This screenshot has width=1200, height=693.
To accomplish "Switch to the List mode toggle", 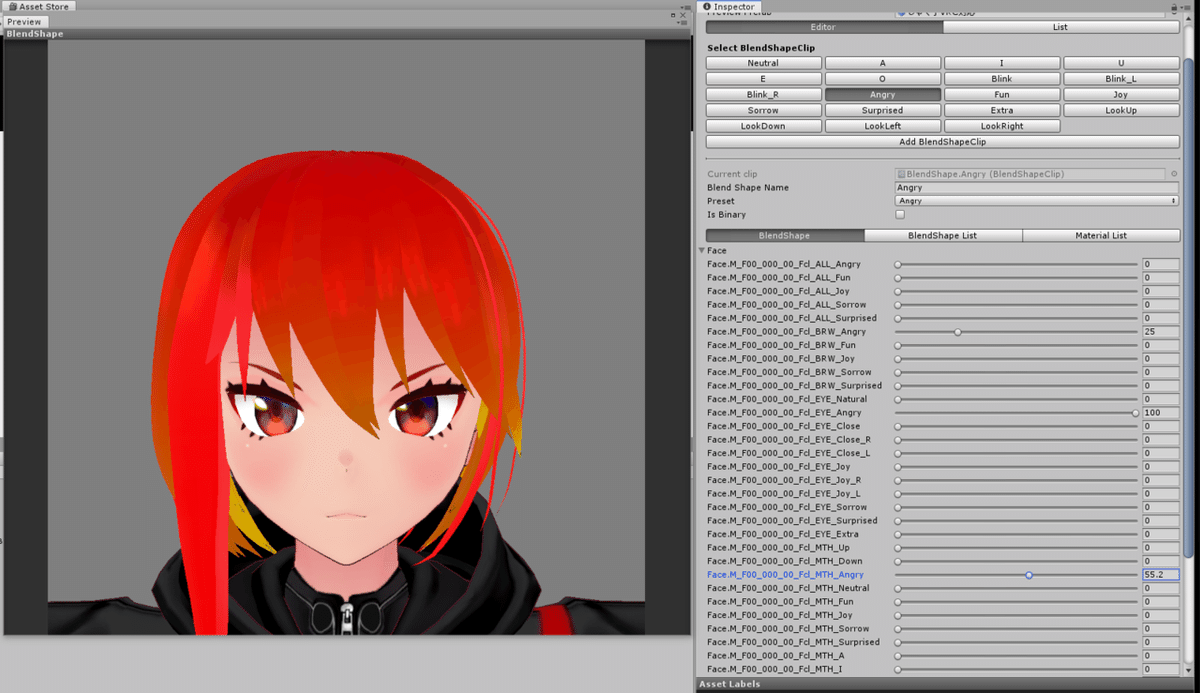I will (1060, 27).
